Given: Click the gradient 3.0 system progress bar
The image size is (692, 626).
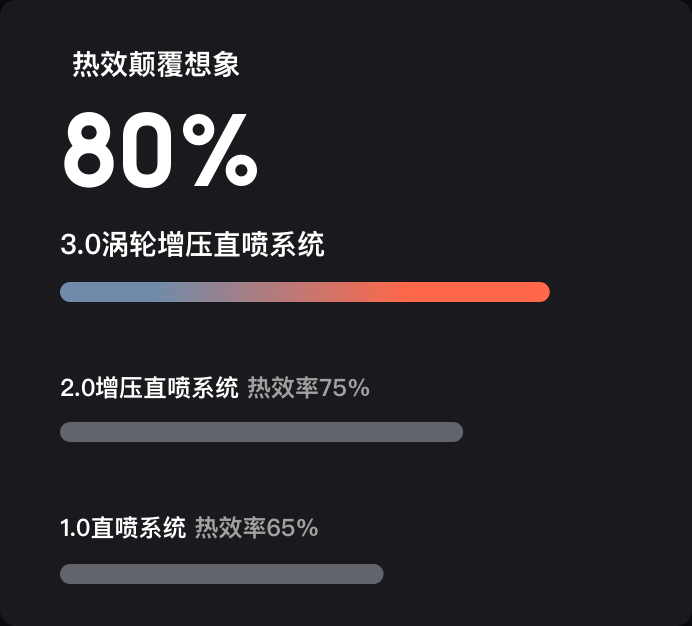Looking at the screenshot, I should [305, 292].
